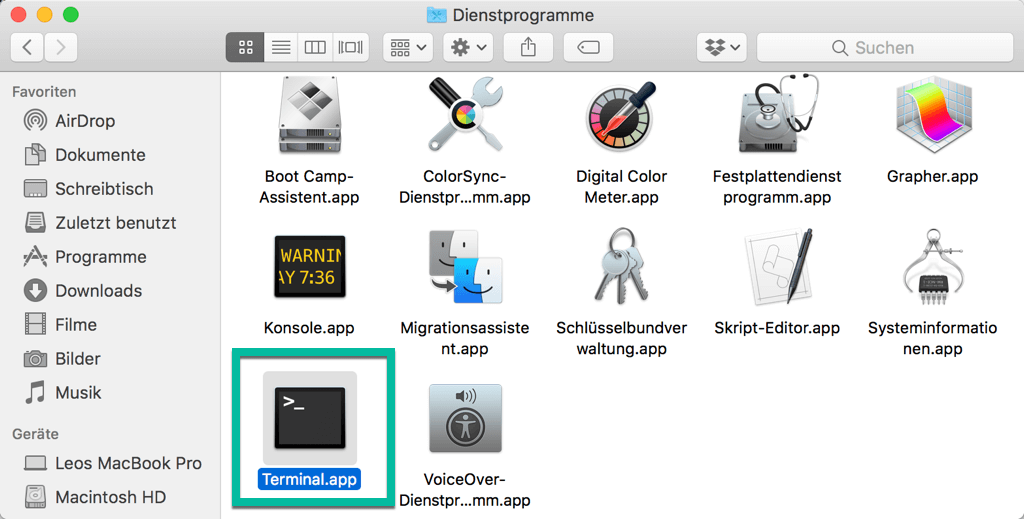This screenshot has width=1024, height=519.
Task: Select Leos MacBook Pro under Geräte
Action: (x=110, y=463)
